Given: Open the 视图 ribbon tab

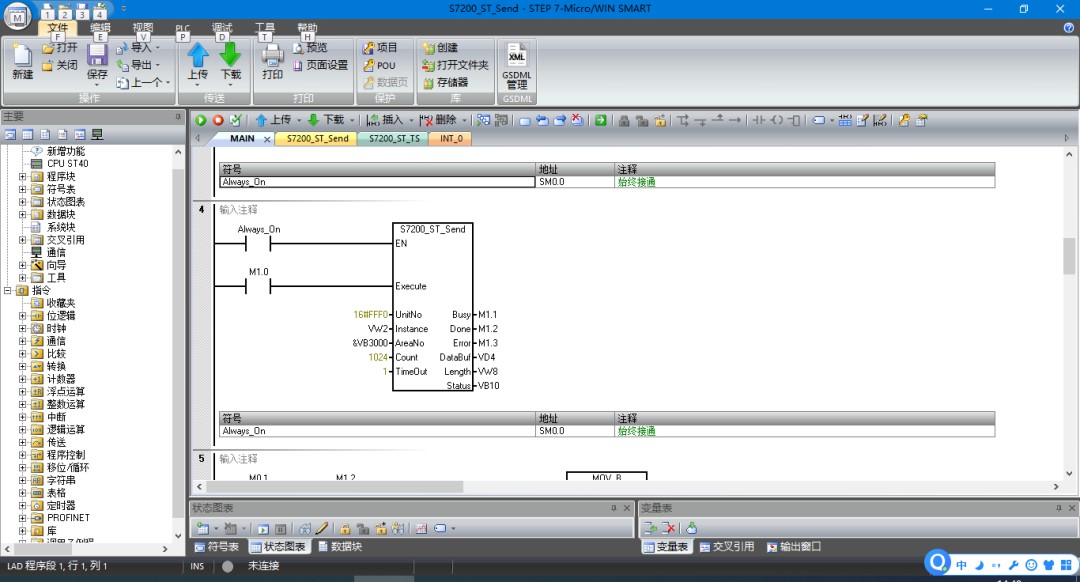Looking at the screenshot, I should (143, 28).
